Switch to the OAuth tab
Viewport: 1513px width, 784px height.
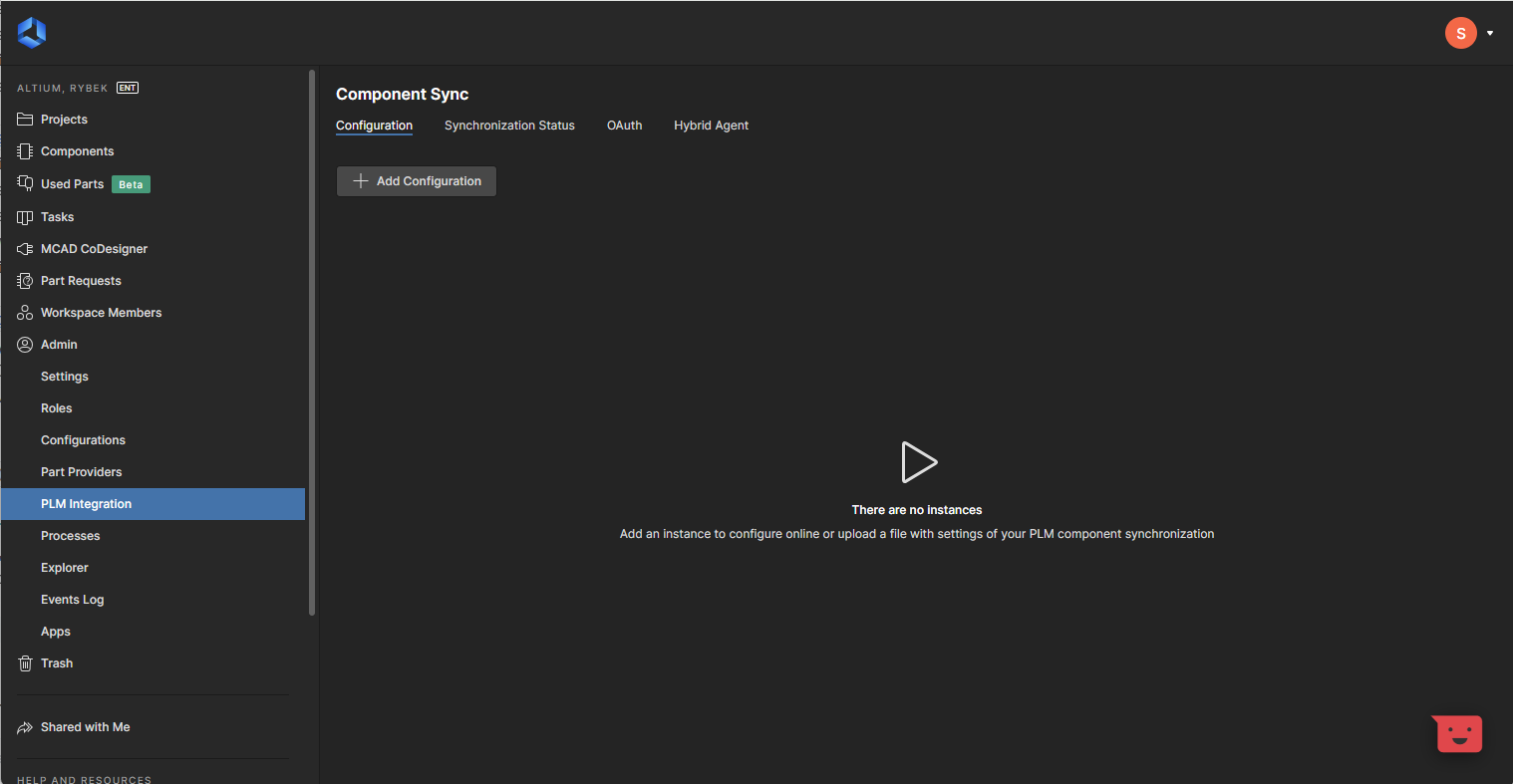(624, 126)
